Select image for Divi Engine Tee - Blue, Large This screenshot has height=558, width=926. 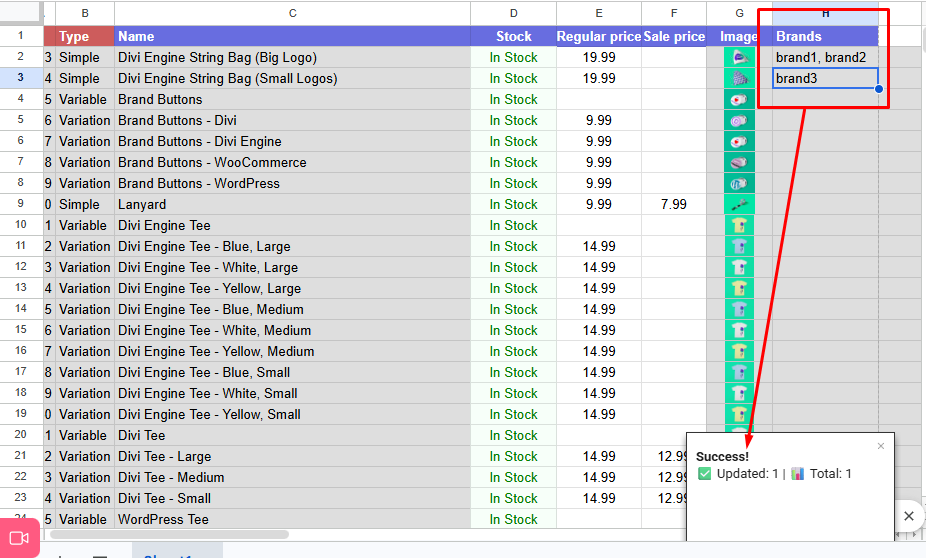point(739,246)
